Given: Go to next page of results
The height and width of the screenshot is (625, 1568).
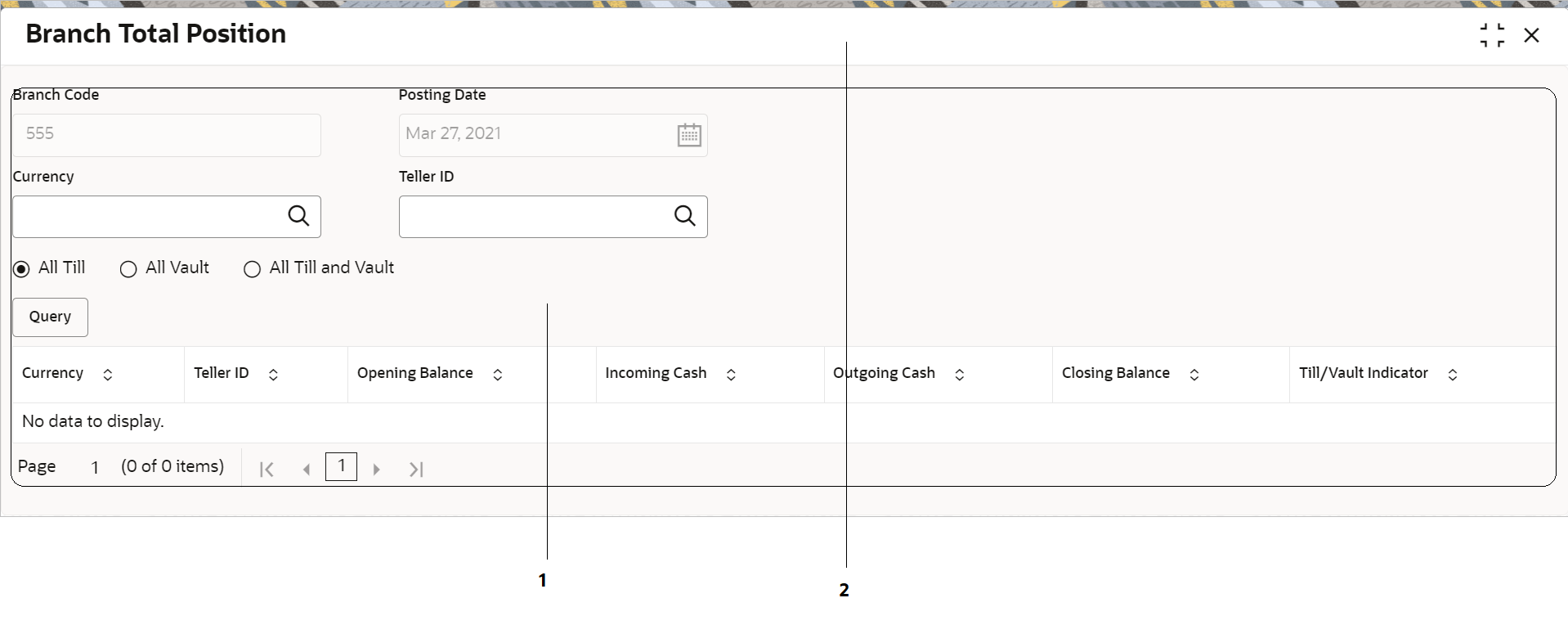Looking at the screenshot, I should [x=376, y=469].
